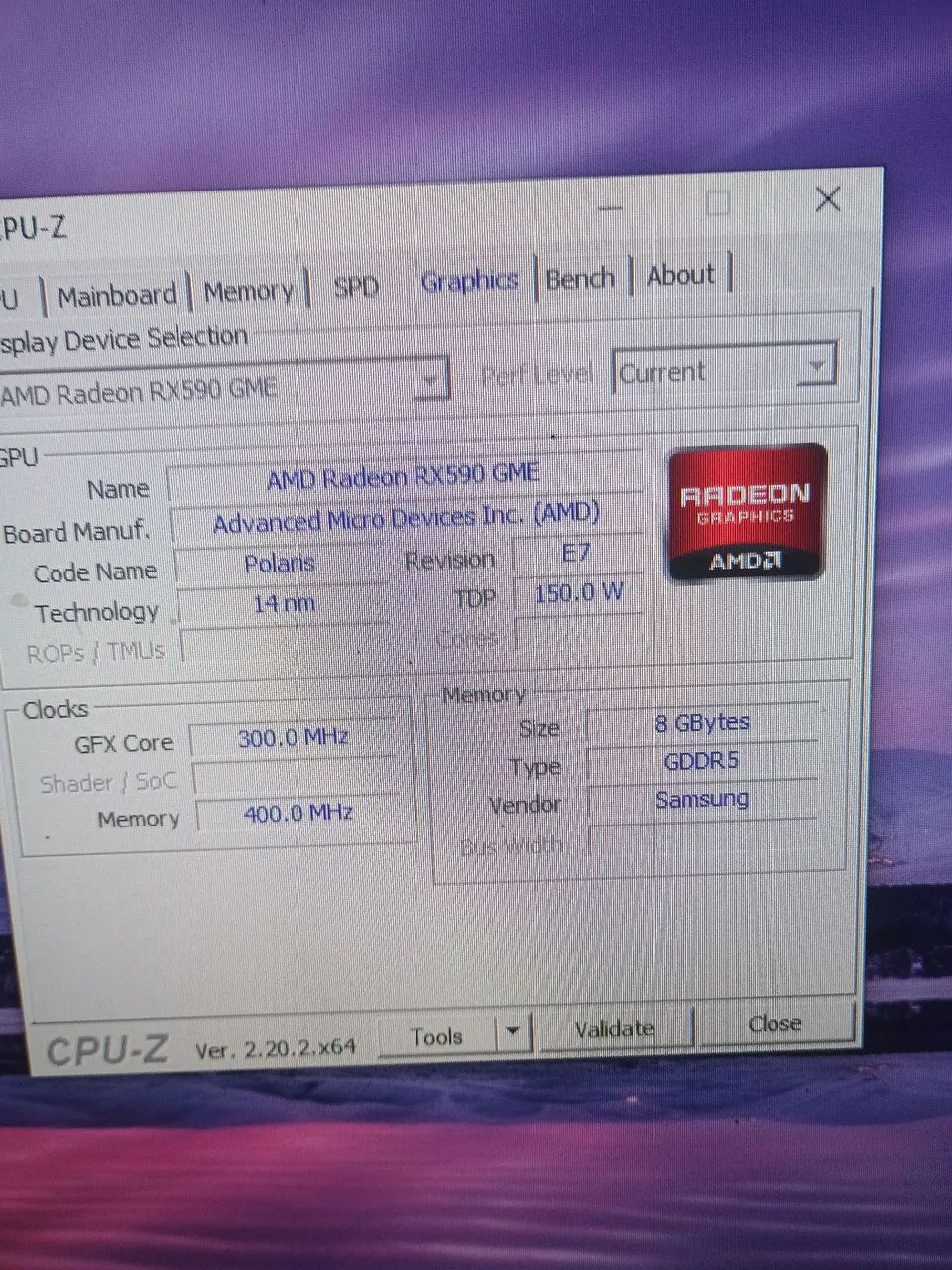The image size is (952, 1270).
Task: Click the Tools button
Action: (437, 1036)
